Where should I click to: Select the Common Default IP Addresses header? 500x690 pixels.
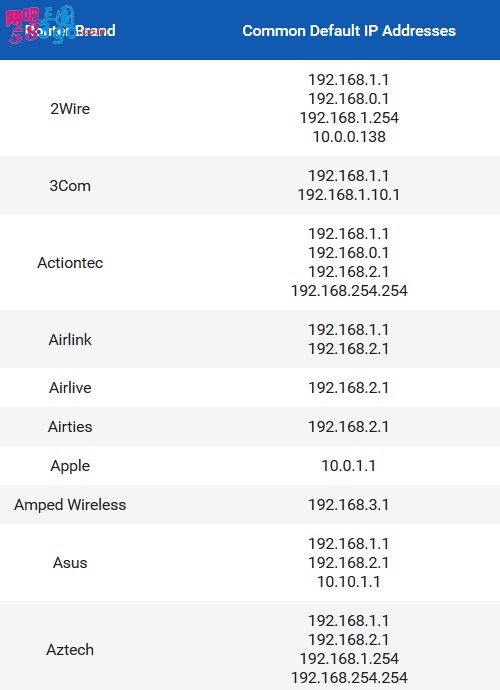tap(349, 30)
